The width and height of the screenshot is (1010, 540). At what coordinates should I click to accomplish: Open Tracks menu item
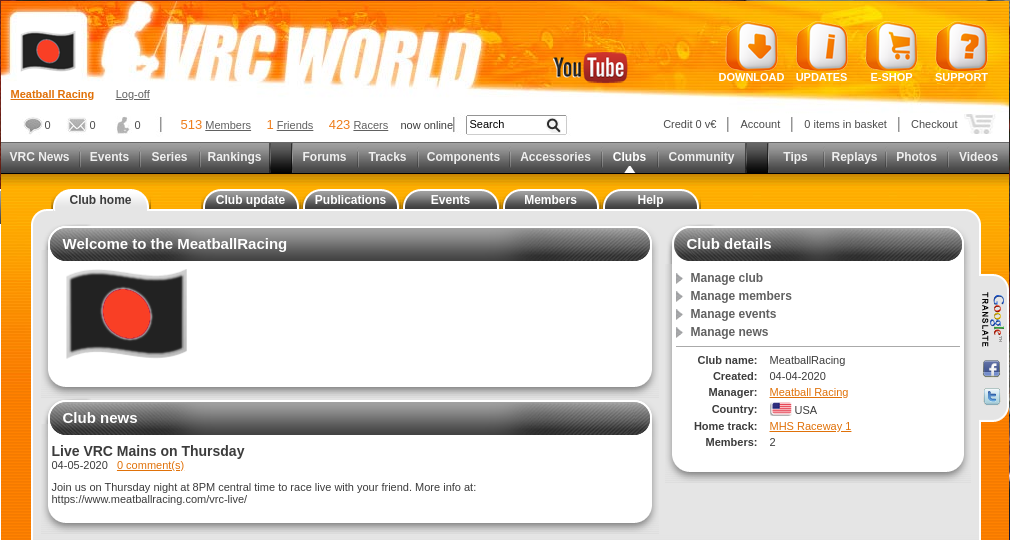387,157
